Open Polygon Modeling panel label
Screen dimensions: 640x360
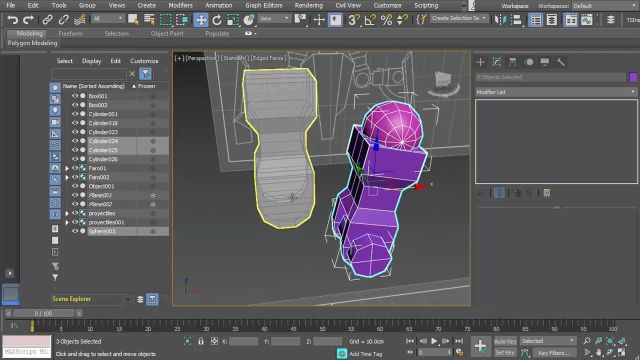click(x=32, y=43)
